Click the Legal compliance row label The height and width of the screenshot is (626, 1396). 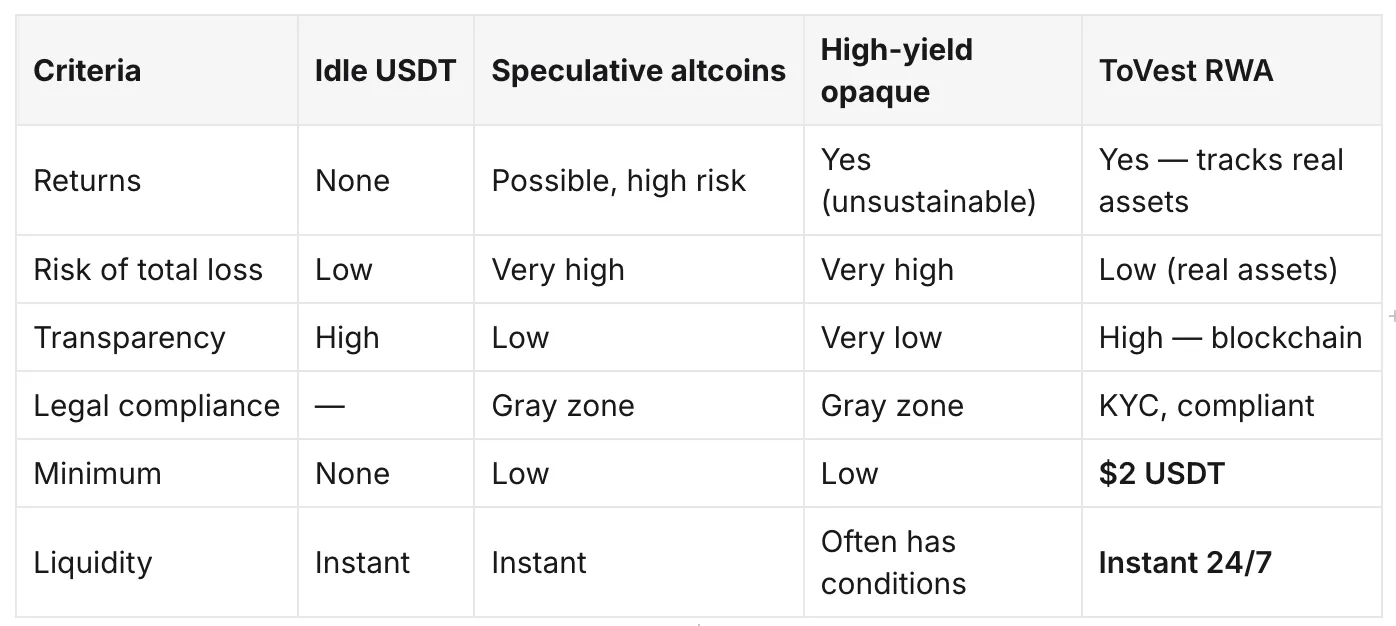coord(157,406)
